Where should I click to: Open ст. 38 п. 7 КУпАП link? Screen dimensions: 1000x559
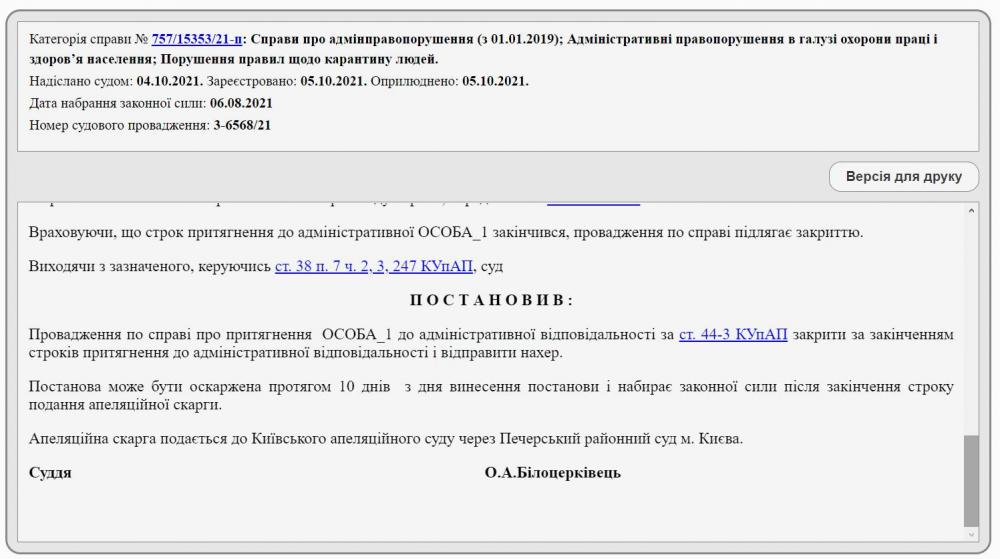pyautogui.click(x=374, y=266)
